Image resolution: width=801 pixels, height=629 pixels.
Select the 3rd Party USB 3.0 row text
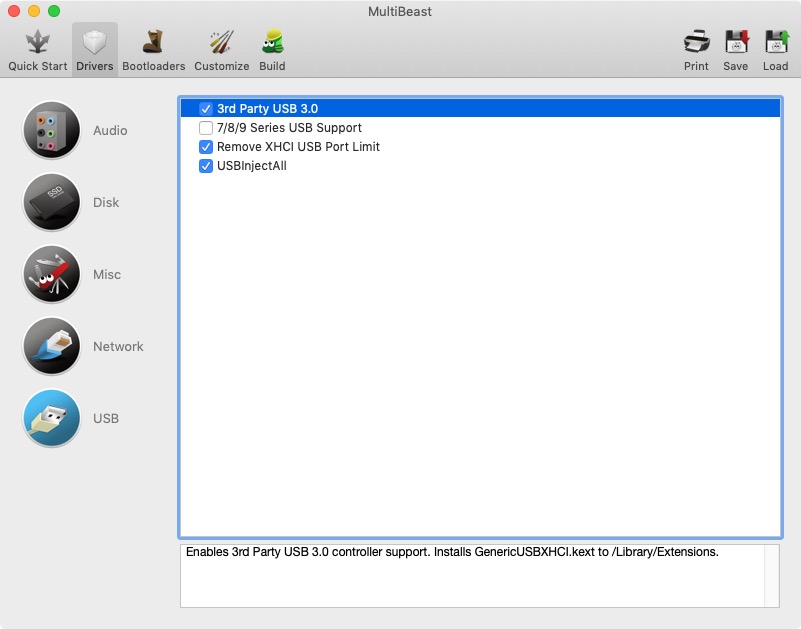click(267, 108)
